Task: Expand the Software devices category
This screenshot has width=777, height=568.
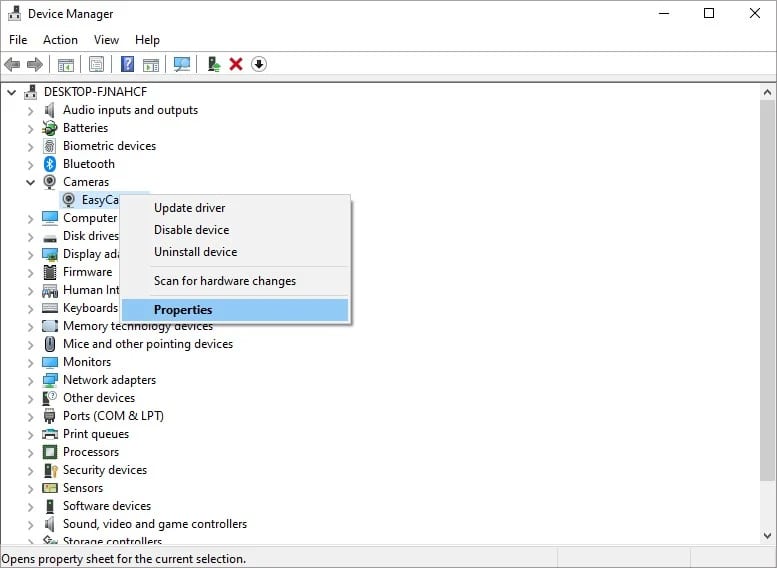Action: point(31,507)
